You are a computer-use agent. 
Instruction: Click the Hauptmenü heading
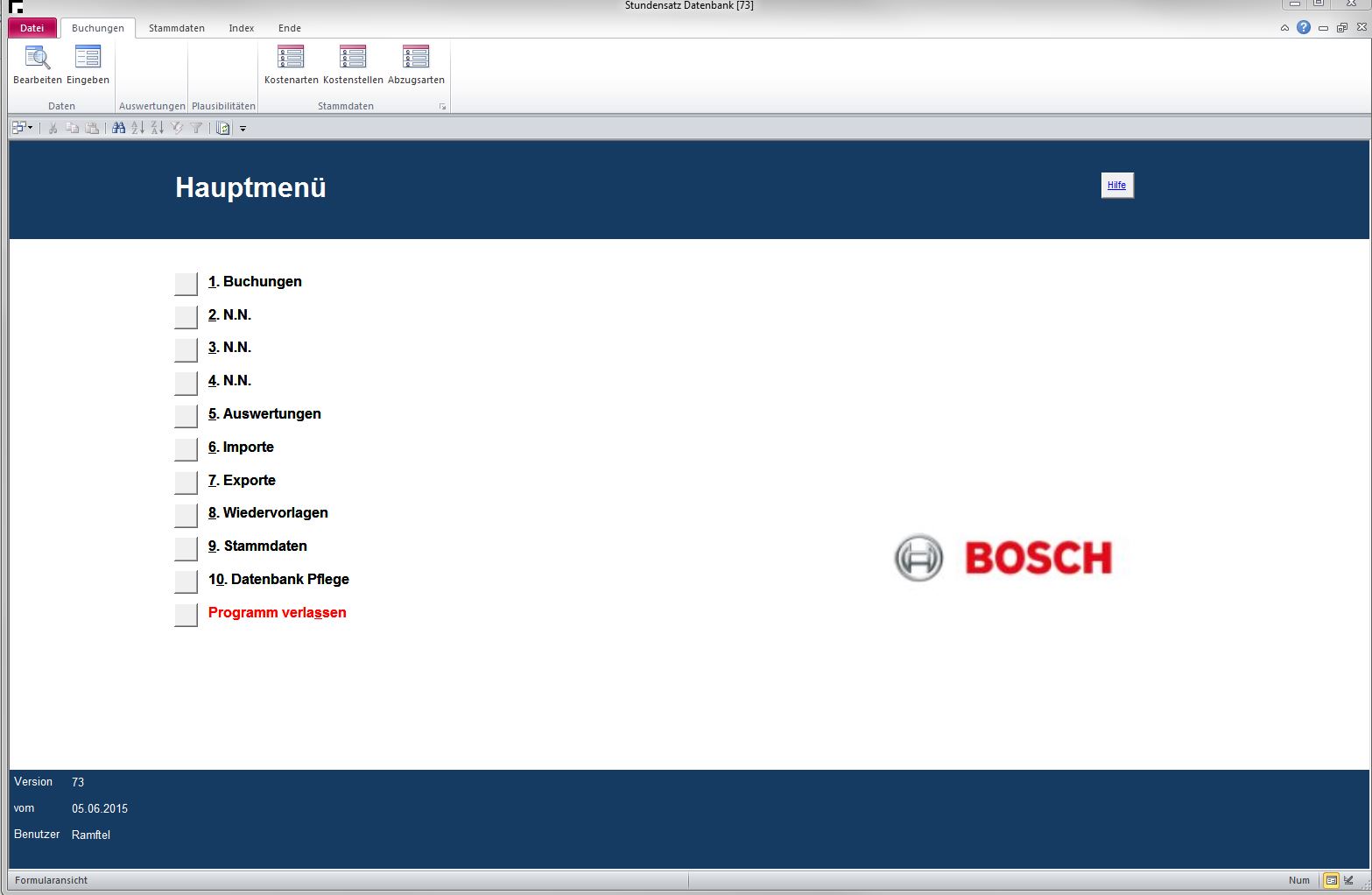tap(250, 187)
